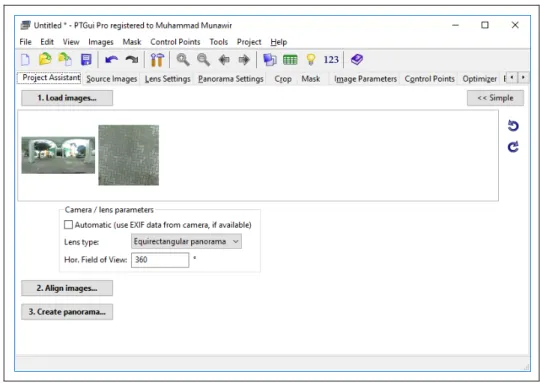This screenshot has width=540, height=383.
Task: Click the zoom in magnifier icon
Action: coord(183,60)
